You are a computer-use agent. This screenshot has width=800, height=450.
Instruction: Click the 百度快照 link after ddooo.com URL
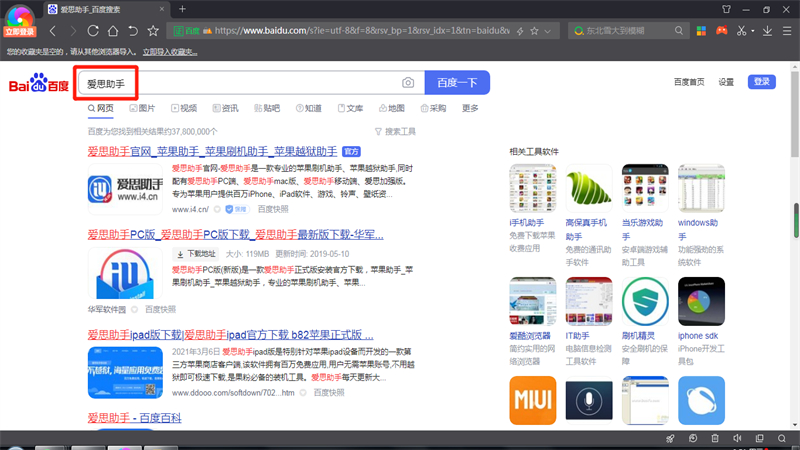point(329,393)
